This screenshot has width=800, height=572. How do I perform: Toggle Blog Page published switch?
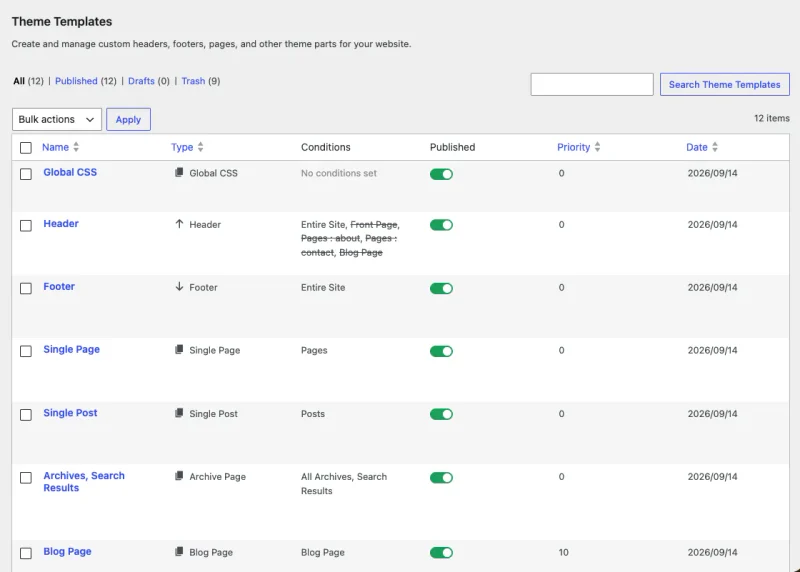click(x=441, y=553)
